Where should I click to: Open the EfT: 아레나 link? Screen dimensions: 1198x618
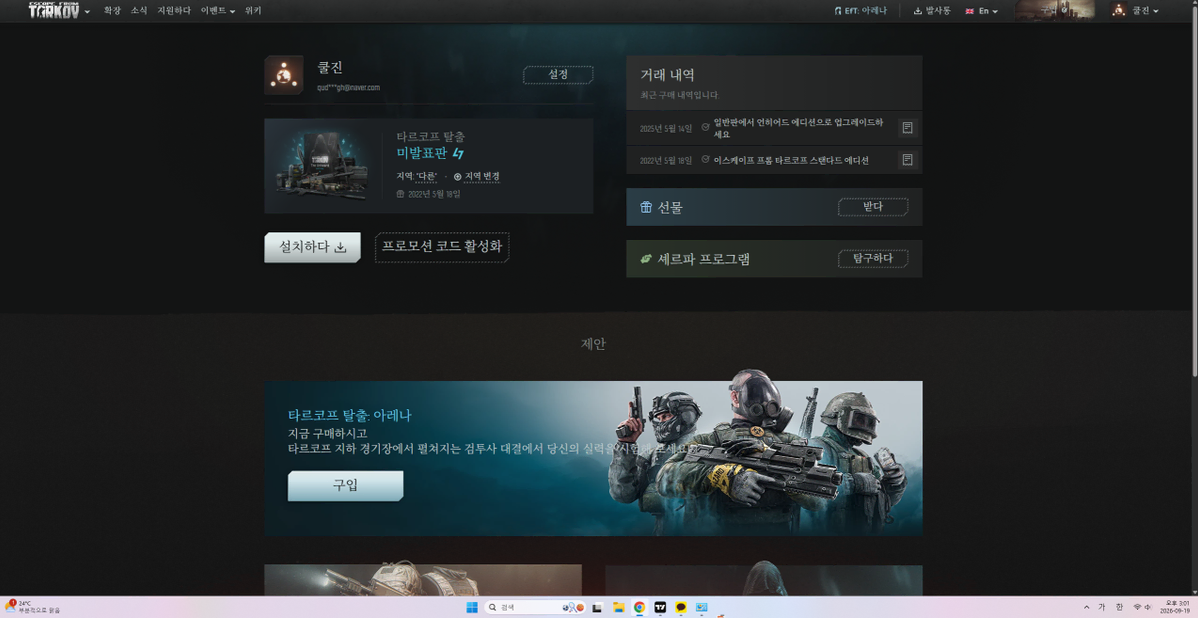tap(861, 11)
